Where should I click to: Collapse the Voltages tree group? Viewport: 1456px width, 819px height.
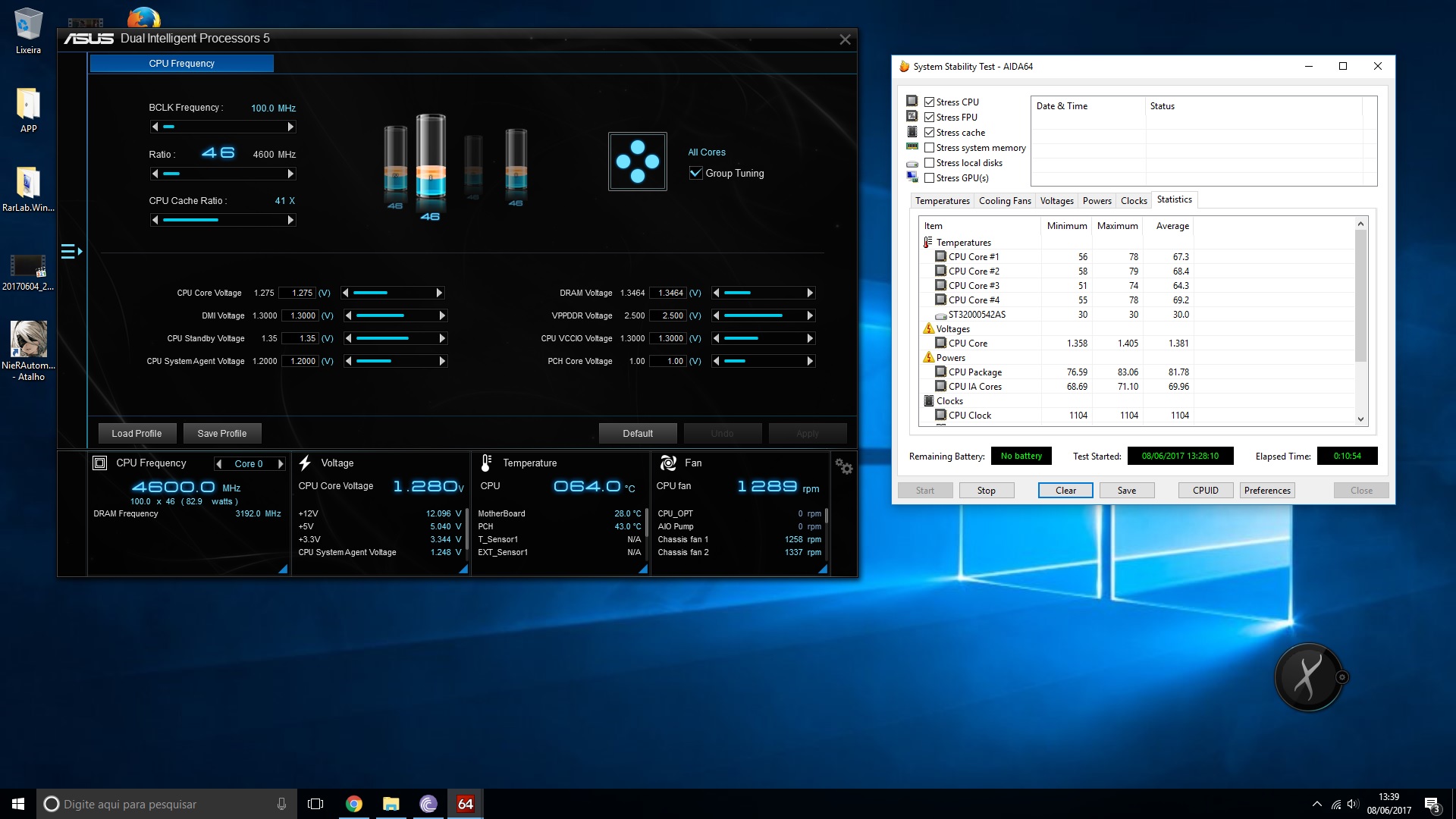928,328
